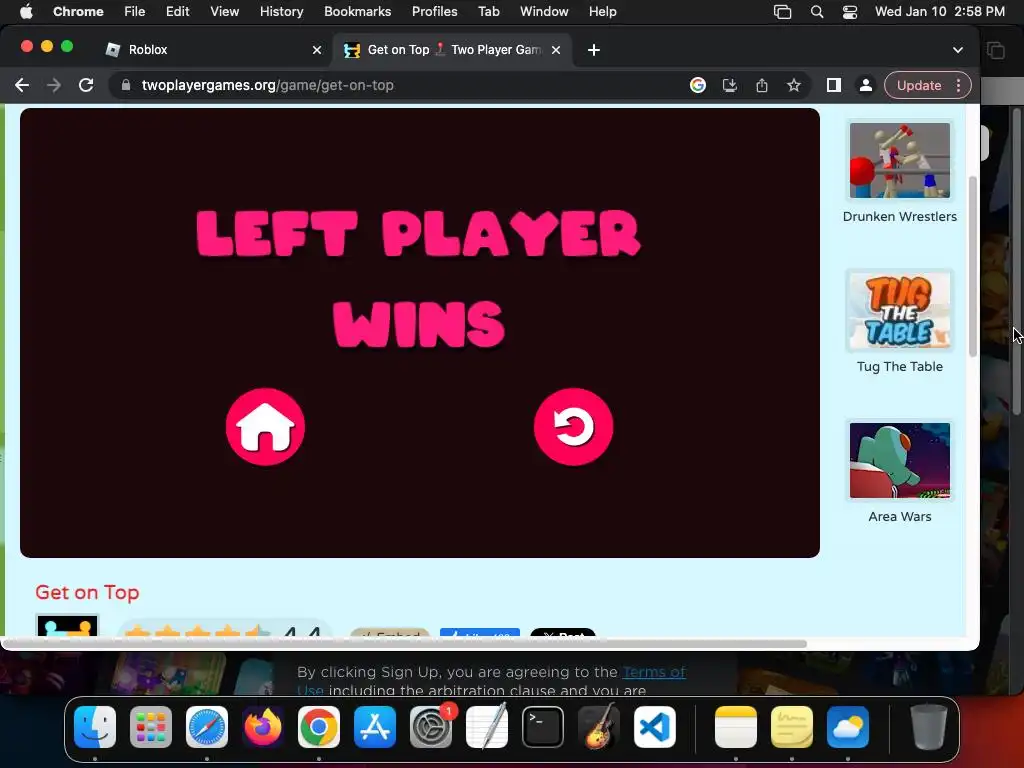
Task: Open Stickies from the Dock
Action: 792,727
